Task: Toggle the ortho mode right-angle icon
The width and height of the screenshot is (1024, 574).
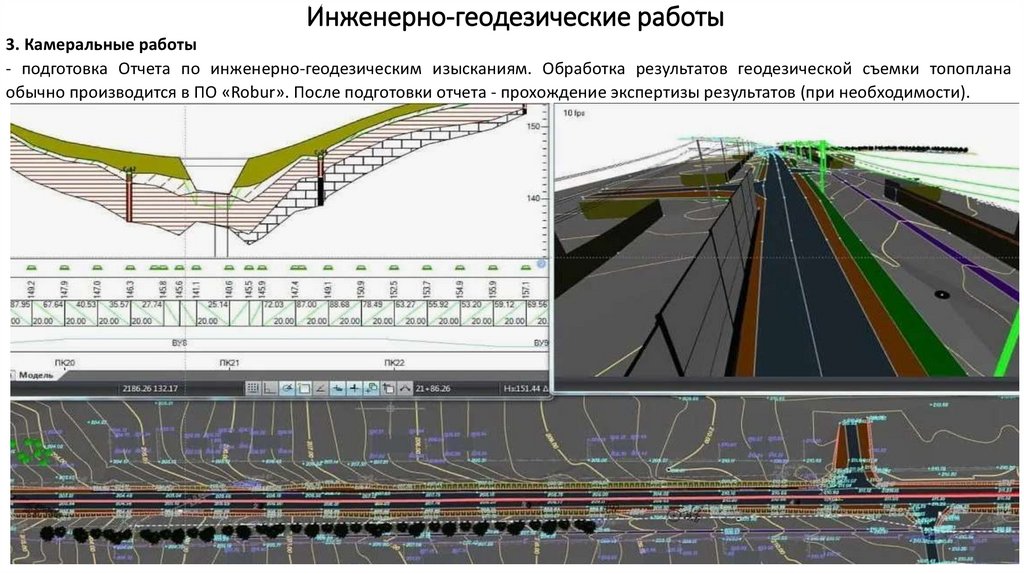Action: [270, 388]
